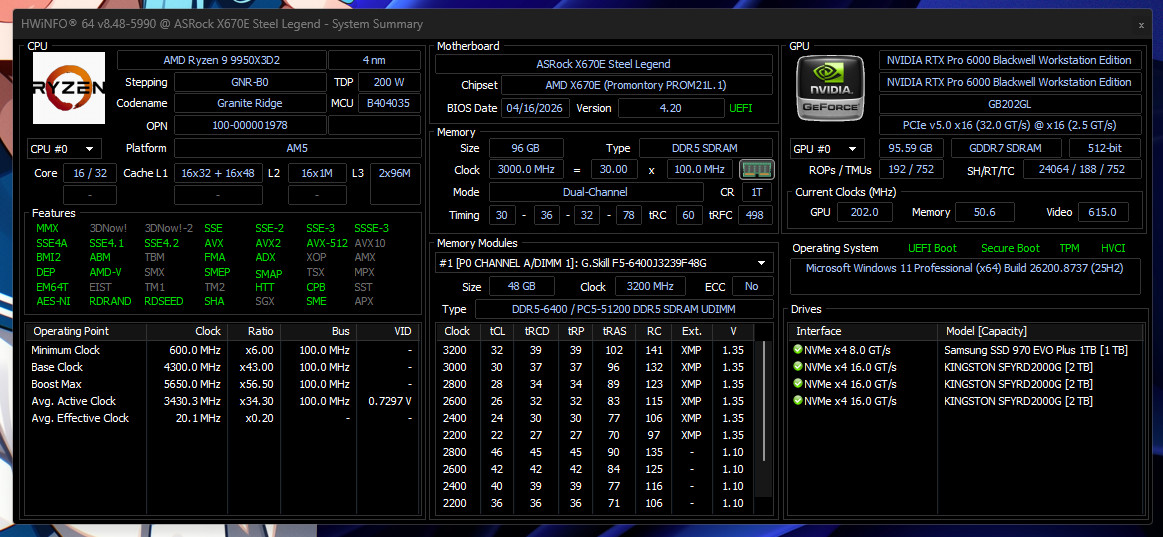This screenshot has height=537, width=1163.
Task: Click the Samsung 970 EVO drive status icon
Action: tap(797, 349)
